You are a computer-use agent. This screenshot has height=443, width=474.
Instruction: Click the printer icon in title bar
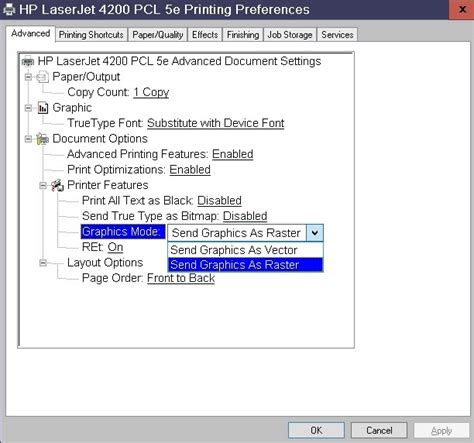9,9
